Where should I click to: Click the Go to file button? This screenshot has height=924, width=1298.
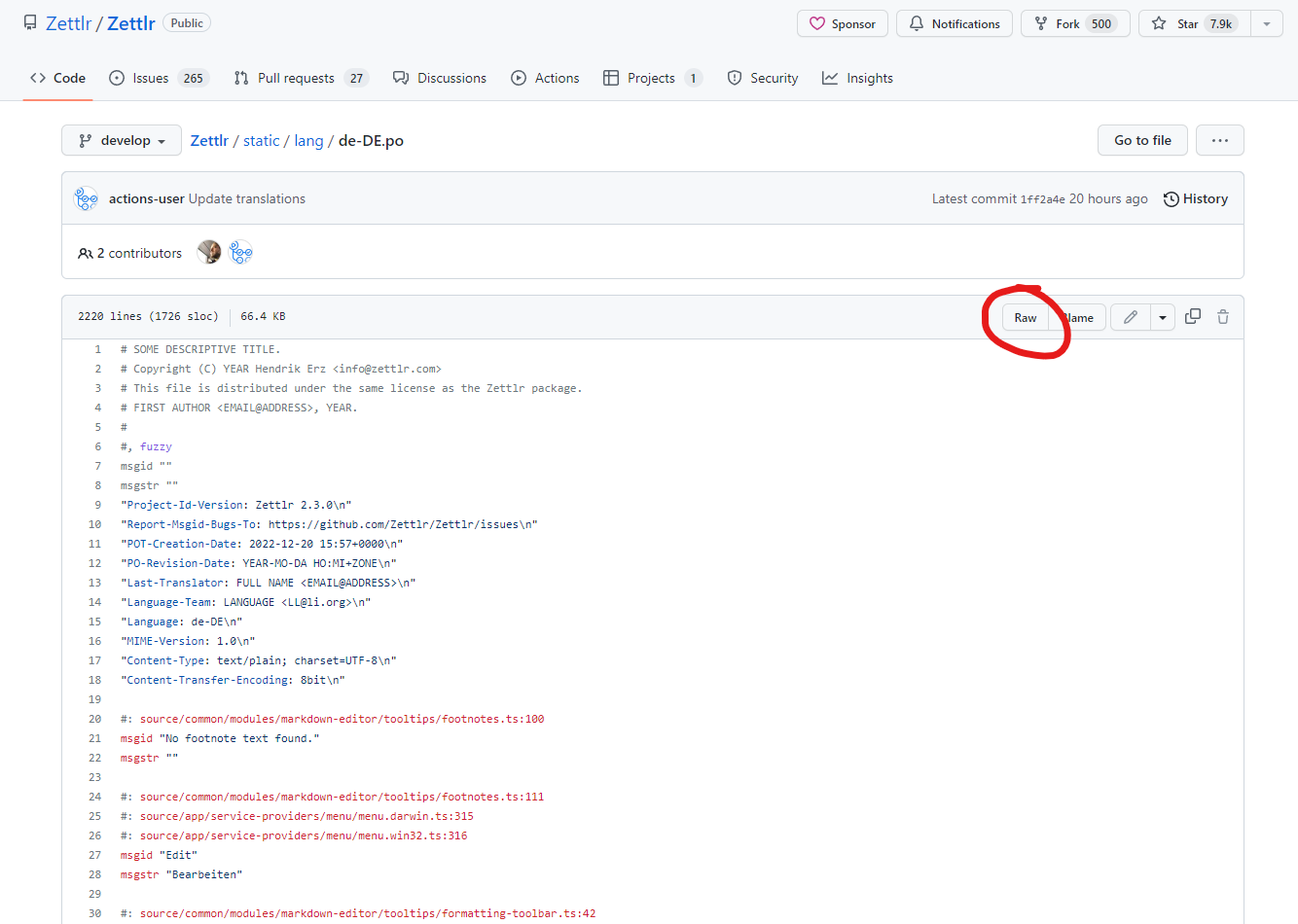tap(1142, 140)
